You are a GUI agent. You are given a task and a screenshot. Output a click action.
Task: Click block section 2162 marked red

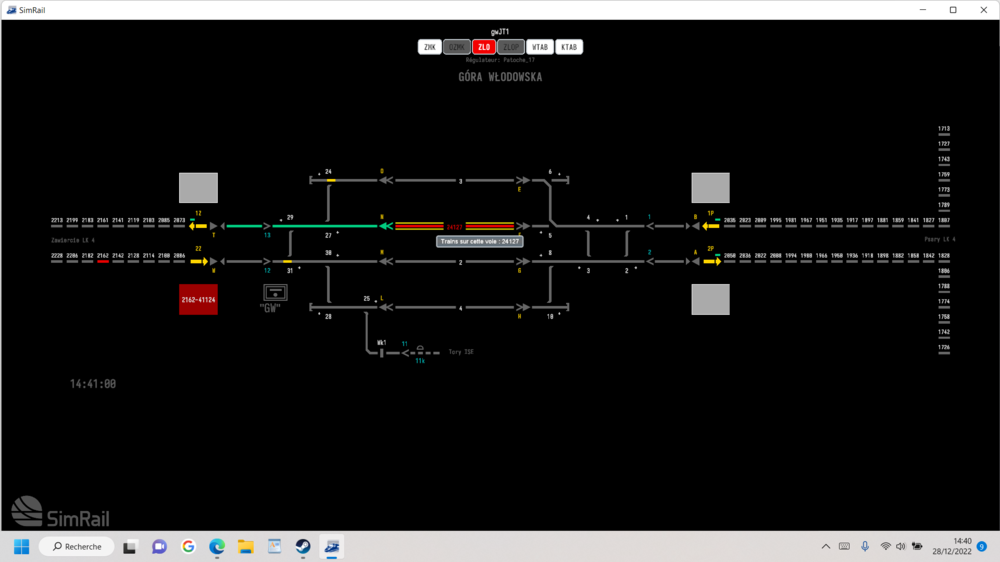pos(103,262)
